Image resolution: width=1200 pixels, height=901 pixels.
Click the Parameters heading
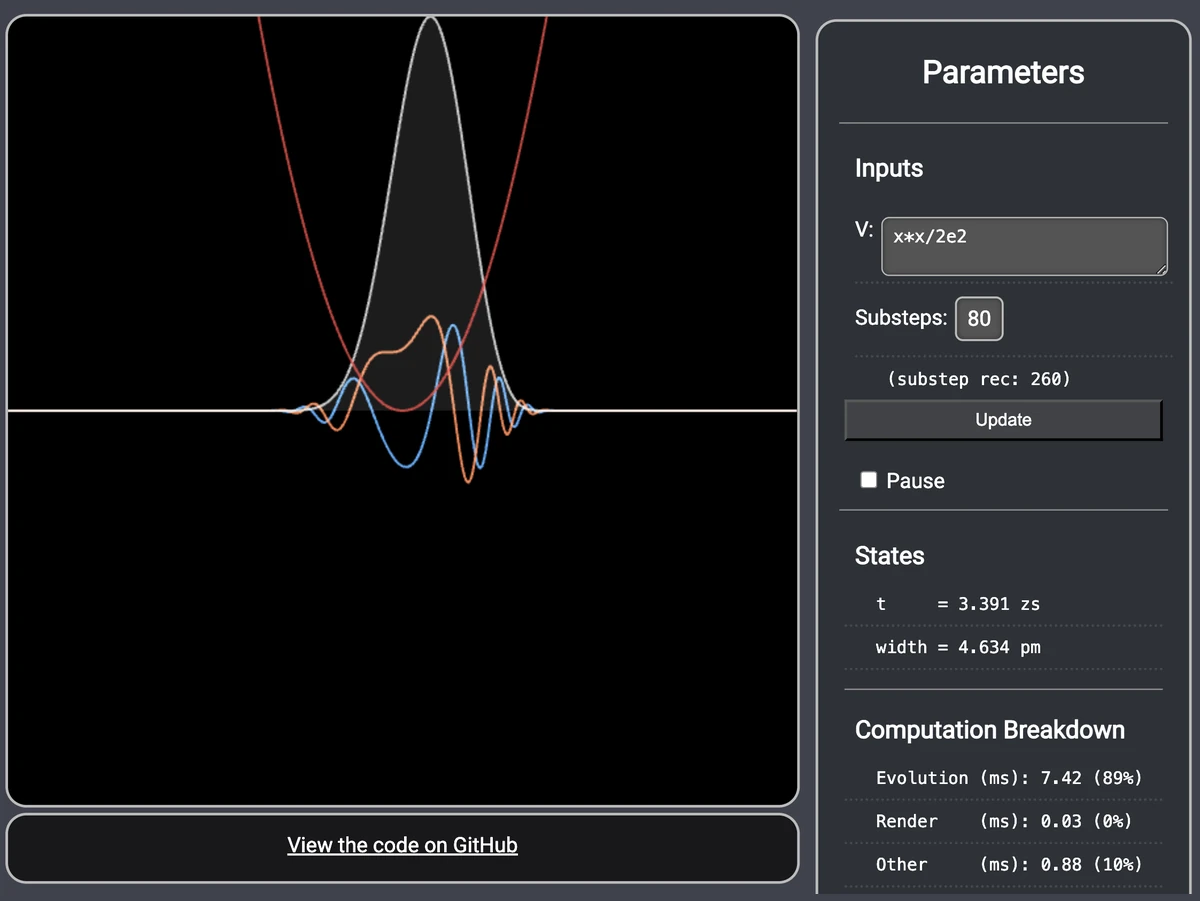coord(1003,72)
